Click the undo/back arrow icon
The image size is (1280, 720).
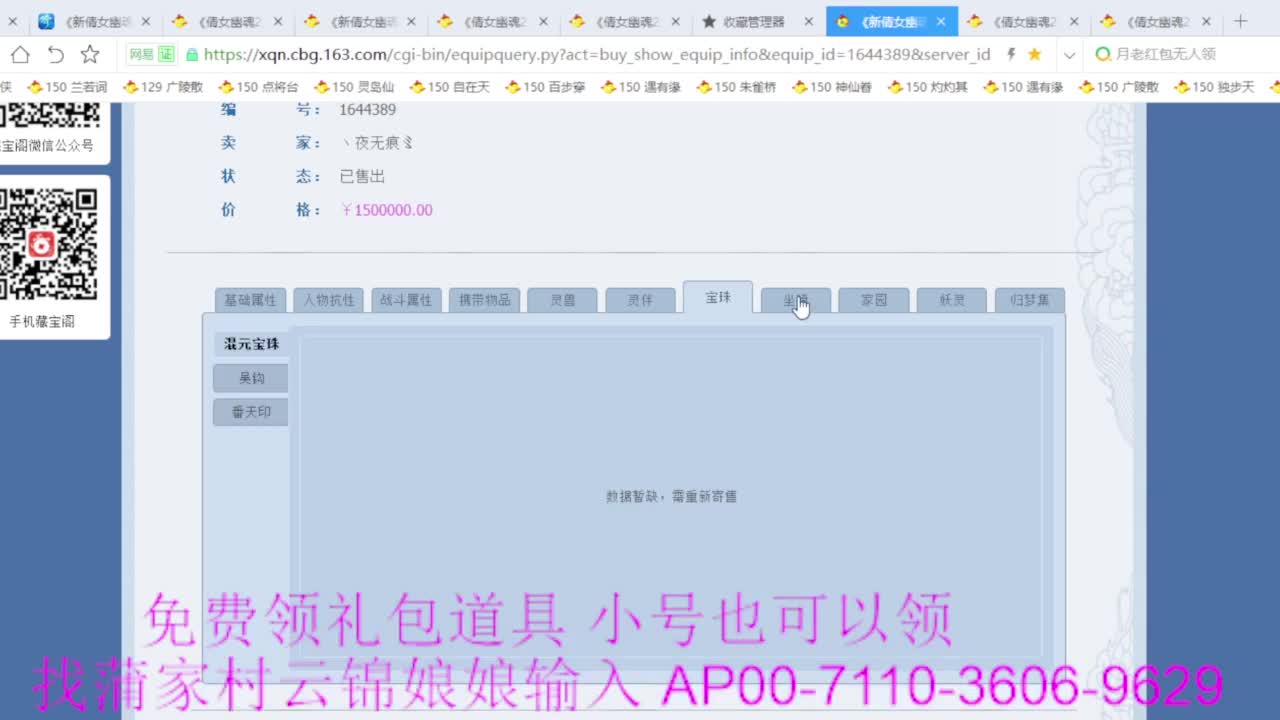56,55
